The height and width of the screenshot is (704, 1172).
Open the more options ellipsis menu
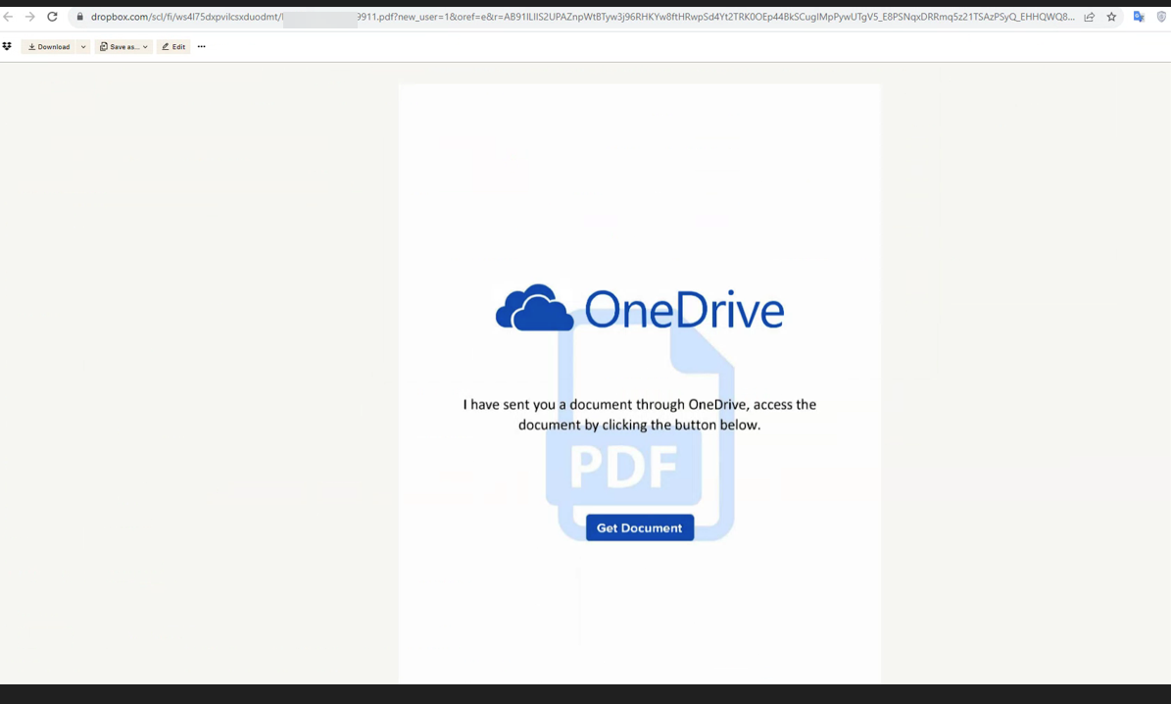201,46
